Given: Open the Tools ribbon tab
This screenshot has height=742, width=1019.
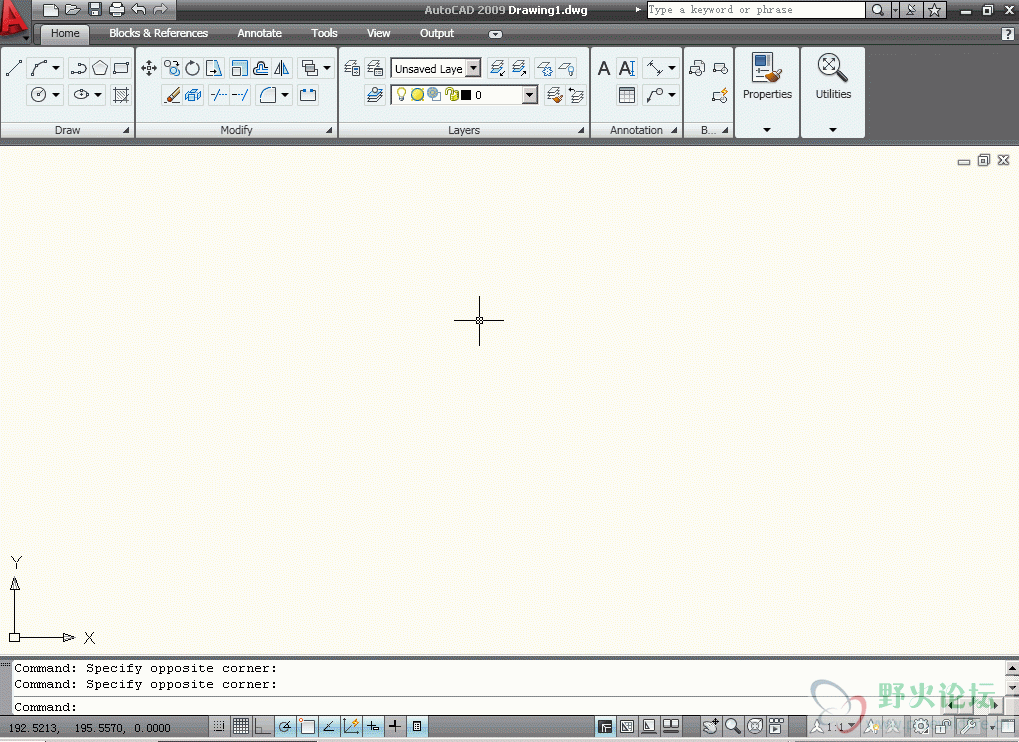Looking at the screenshot, I should pos(324,33).
